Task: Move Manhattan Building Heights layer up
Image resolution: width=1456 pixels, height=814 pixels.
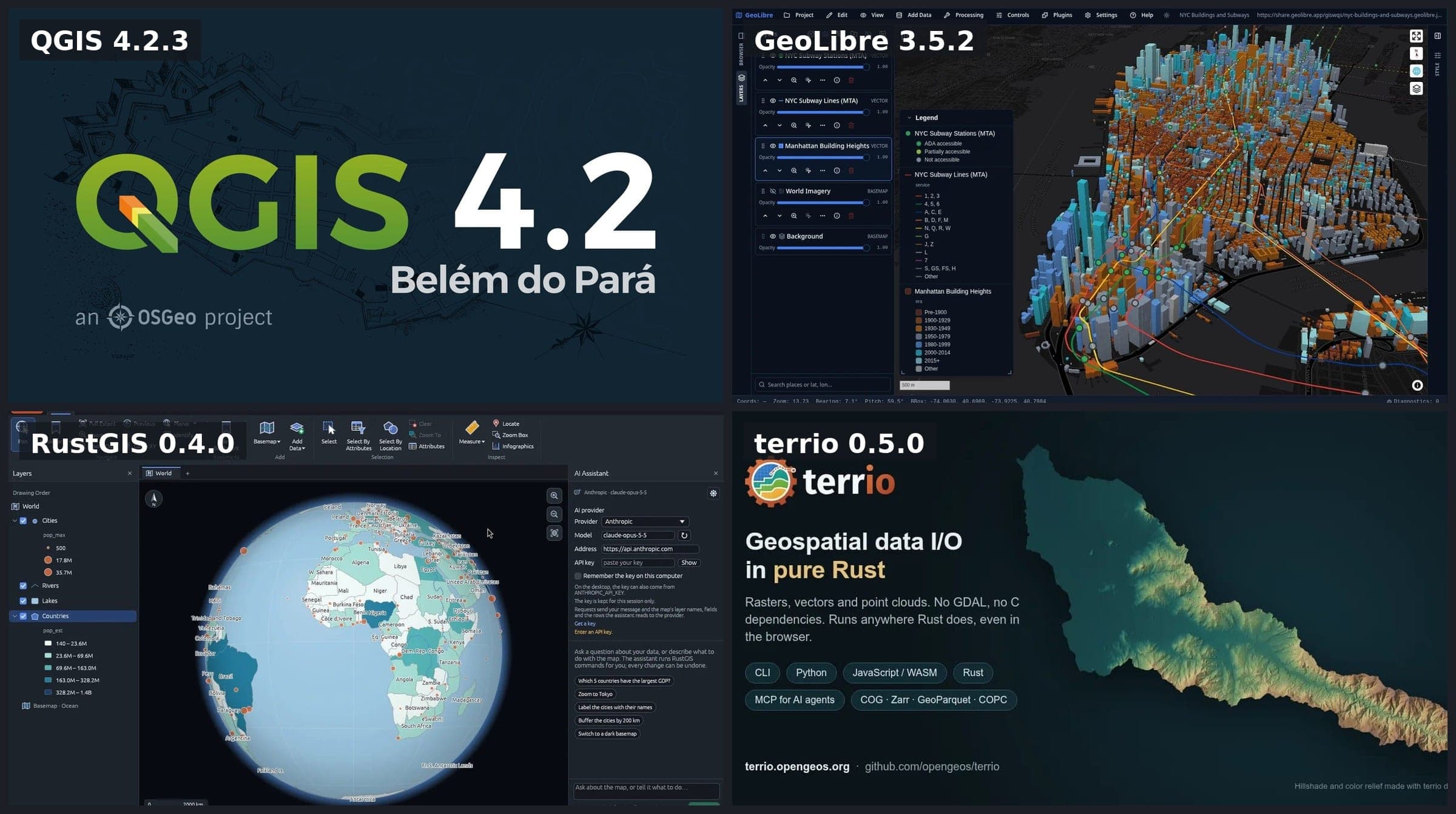Action: point(765,171)
